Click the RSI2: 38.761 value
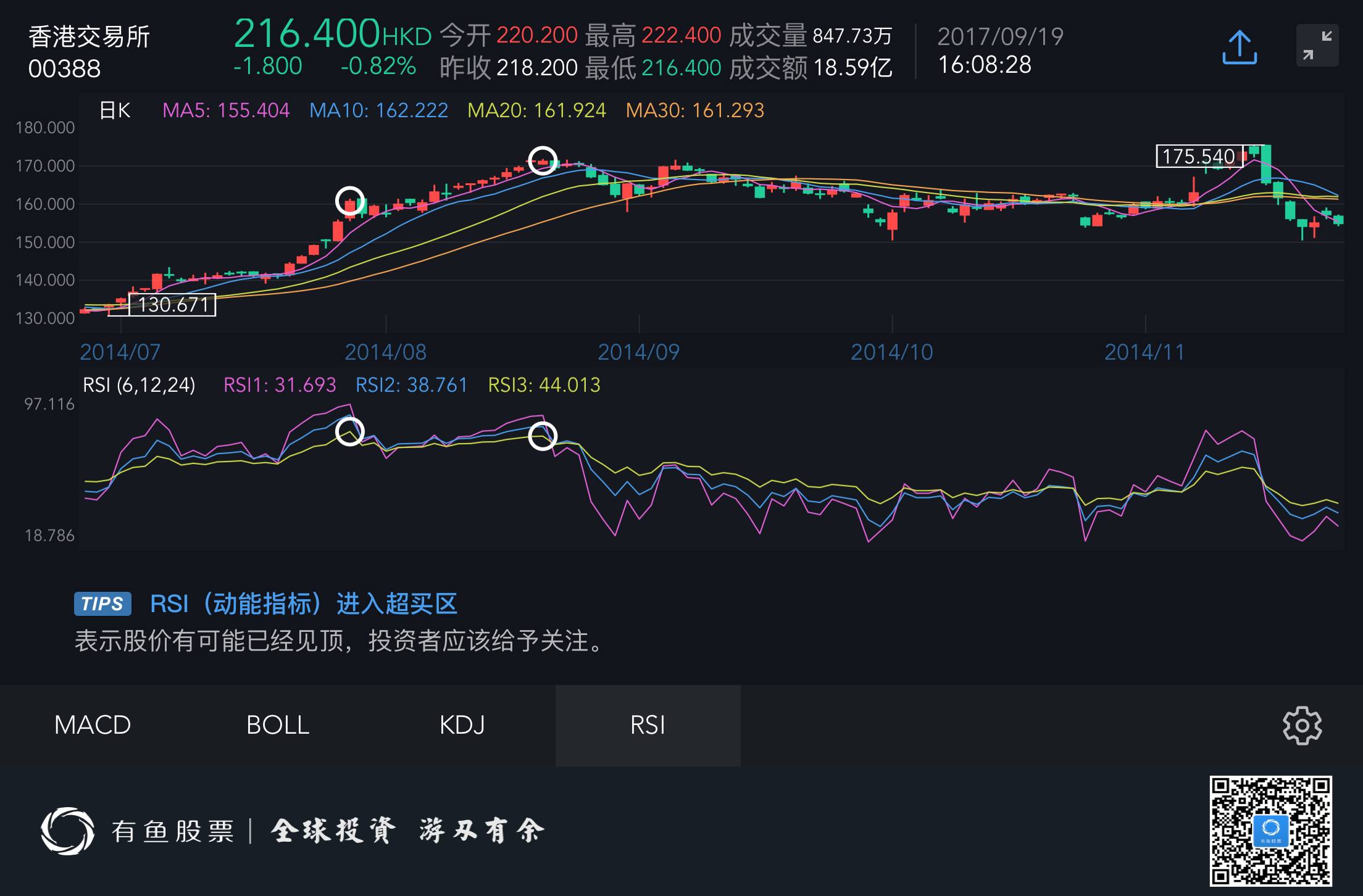 point(412,385)
